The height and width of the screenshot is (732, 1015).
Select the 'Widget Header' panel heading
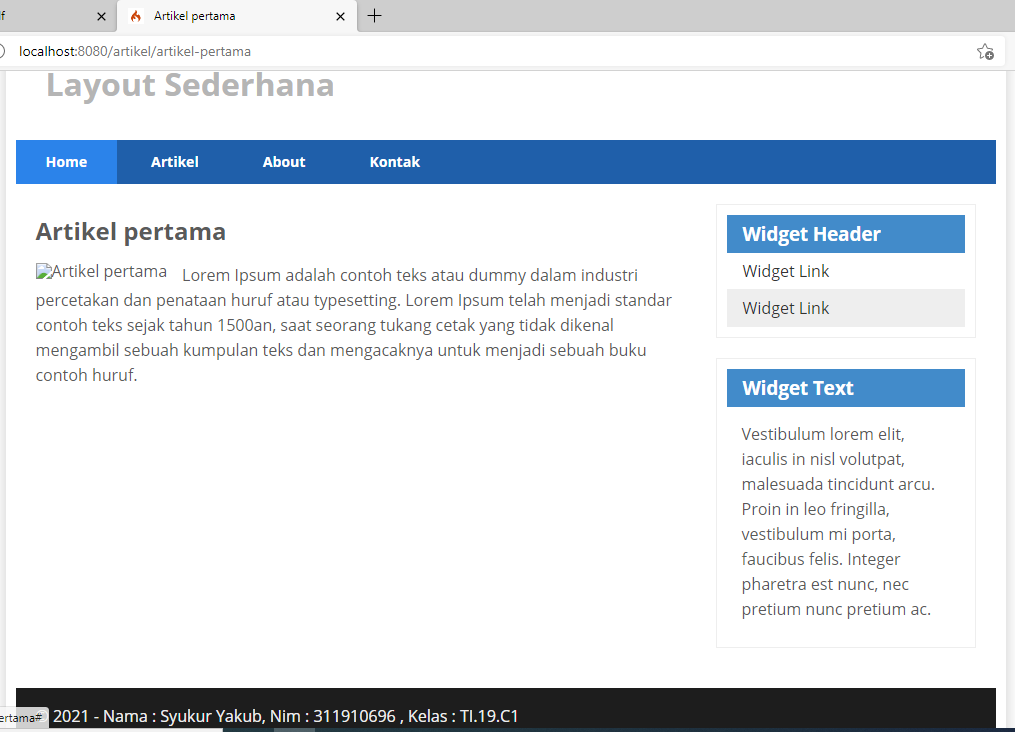811,233
